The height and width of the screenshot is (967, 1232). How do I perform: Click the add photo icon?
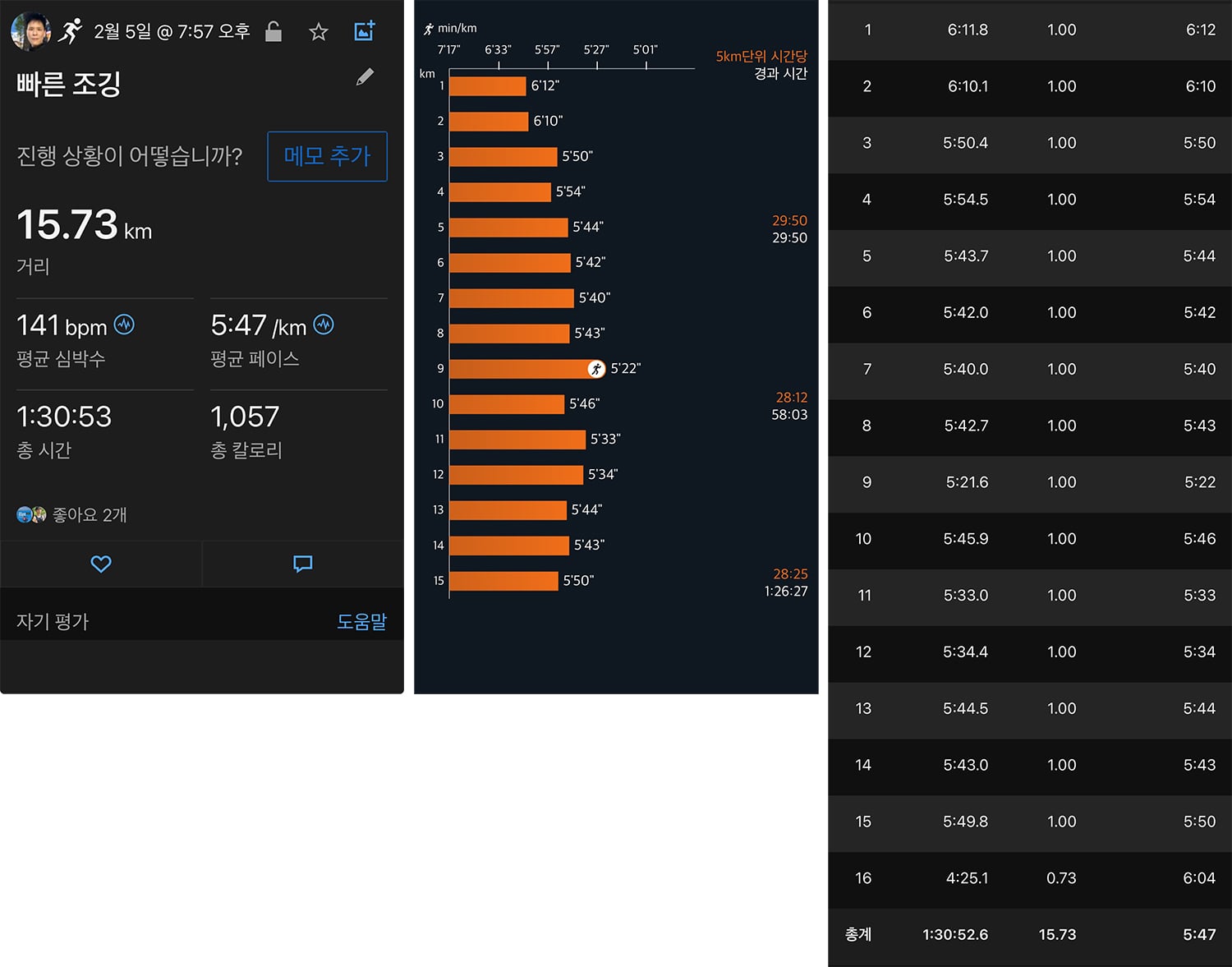pos(364,31)
